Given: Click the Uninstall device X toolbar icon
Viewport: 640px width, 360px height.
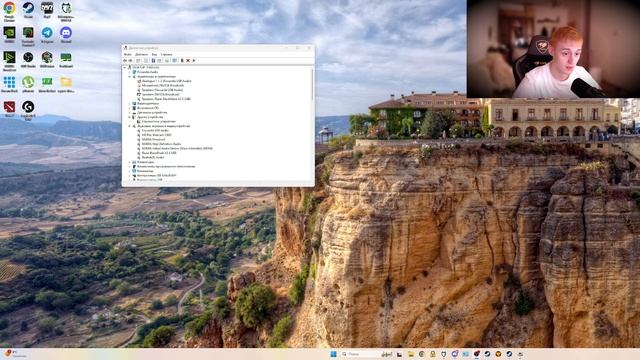Looking at the screenshot, I should tap(188, 60).
